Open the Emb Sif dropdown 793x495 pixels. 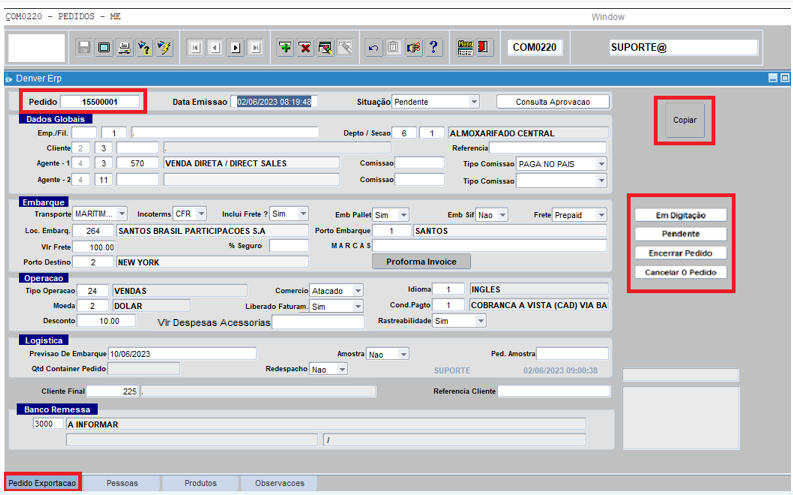point(503,215)
